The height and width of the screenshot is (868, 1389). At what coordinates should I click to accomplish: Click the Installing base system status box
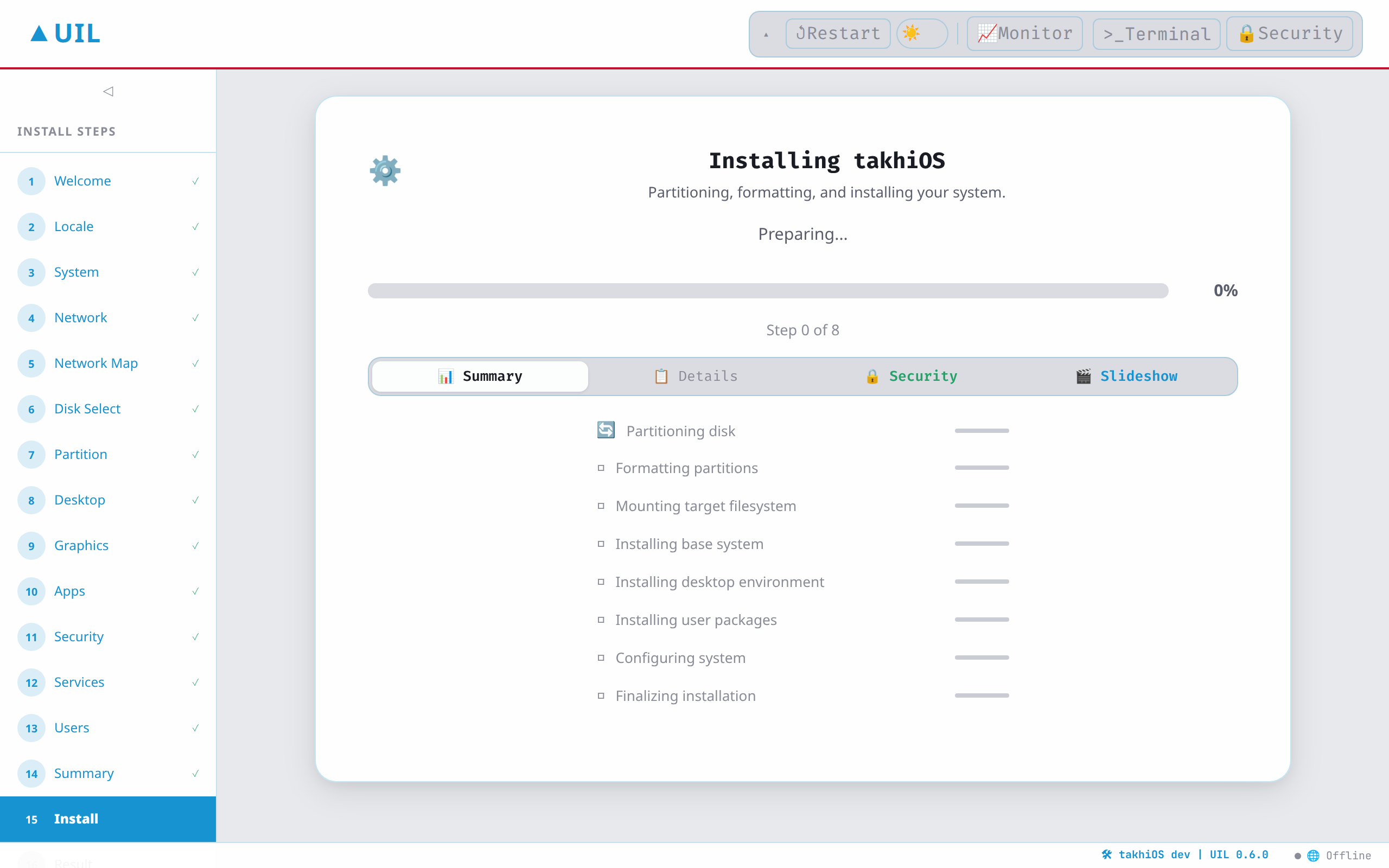click(x=601, y=544)
